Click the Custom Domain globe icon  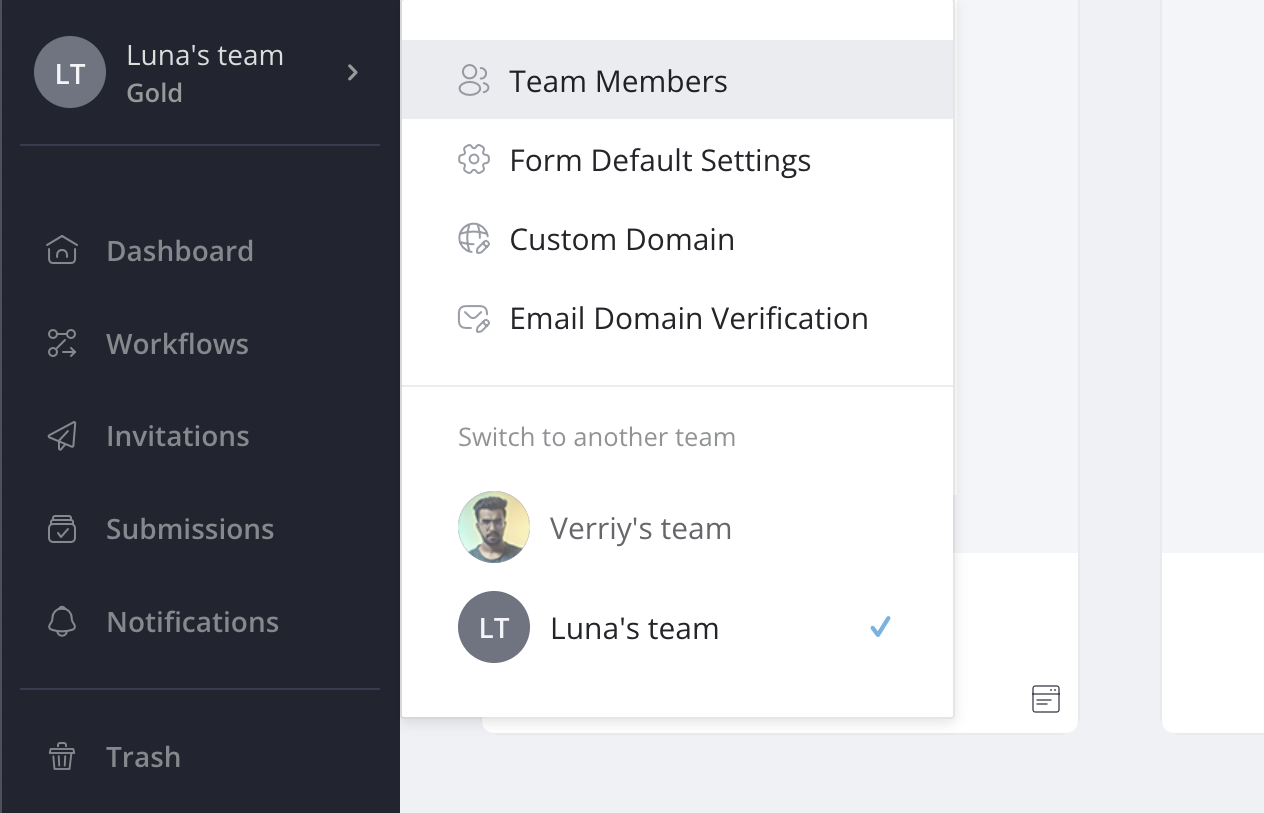click(473, 239)
